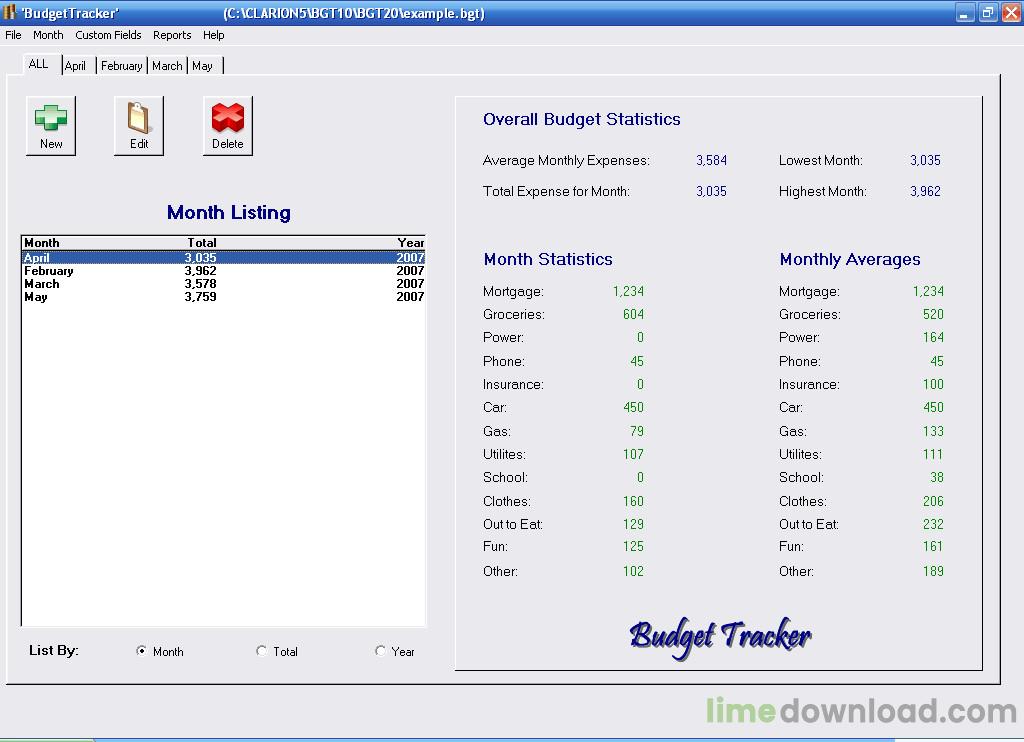
Task: Switch to the February tab
Action: 122,66
